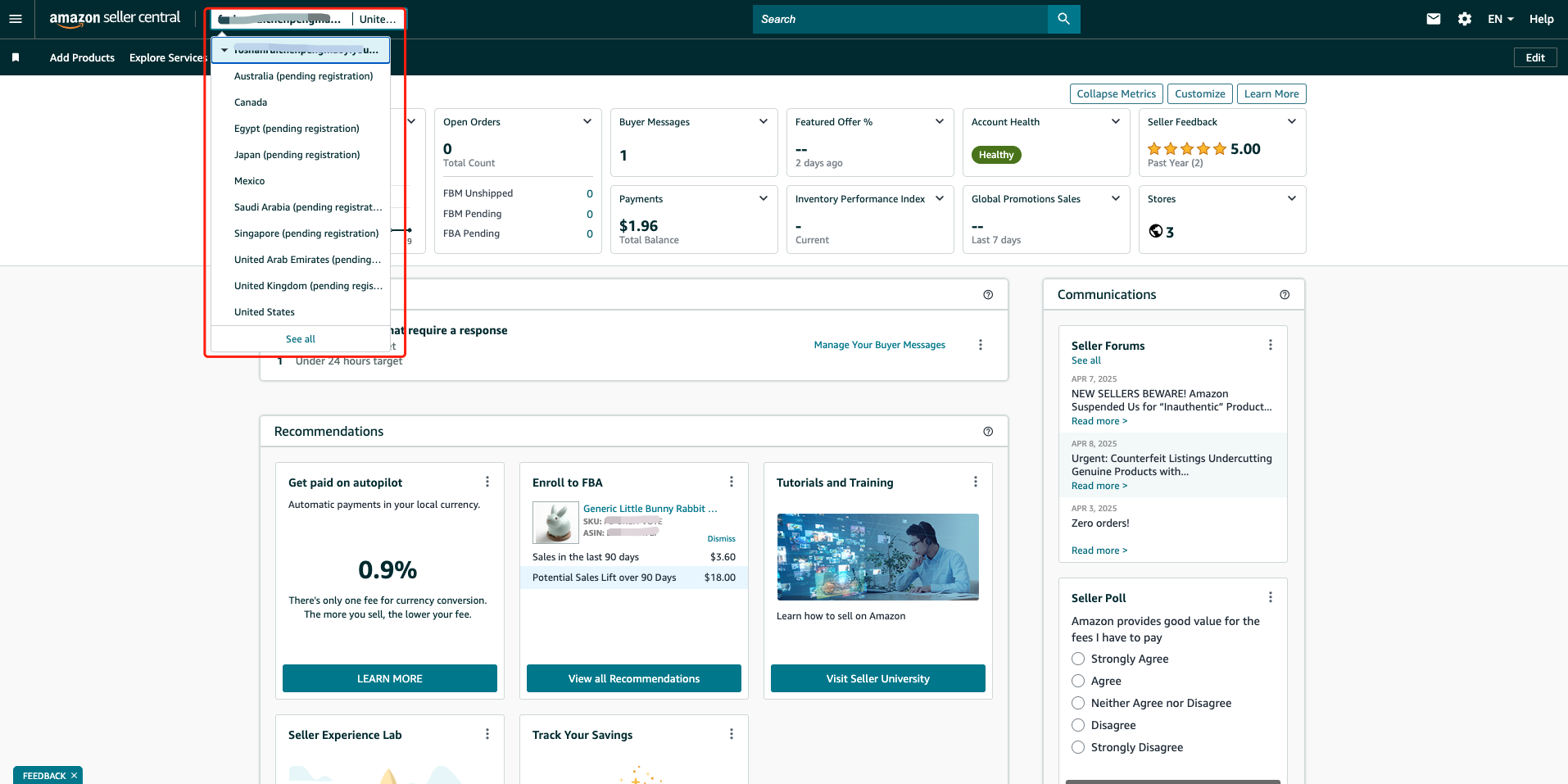Open the mail messages icon
Image resolution: width=1568 pixels, height=784 pixels.
(x=1434, y=19)
